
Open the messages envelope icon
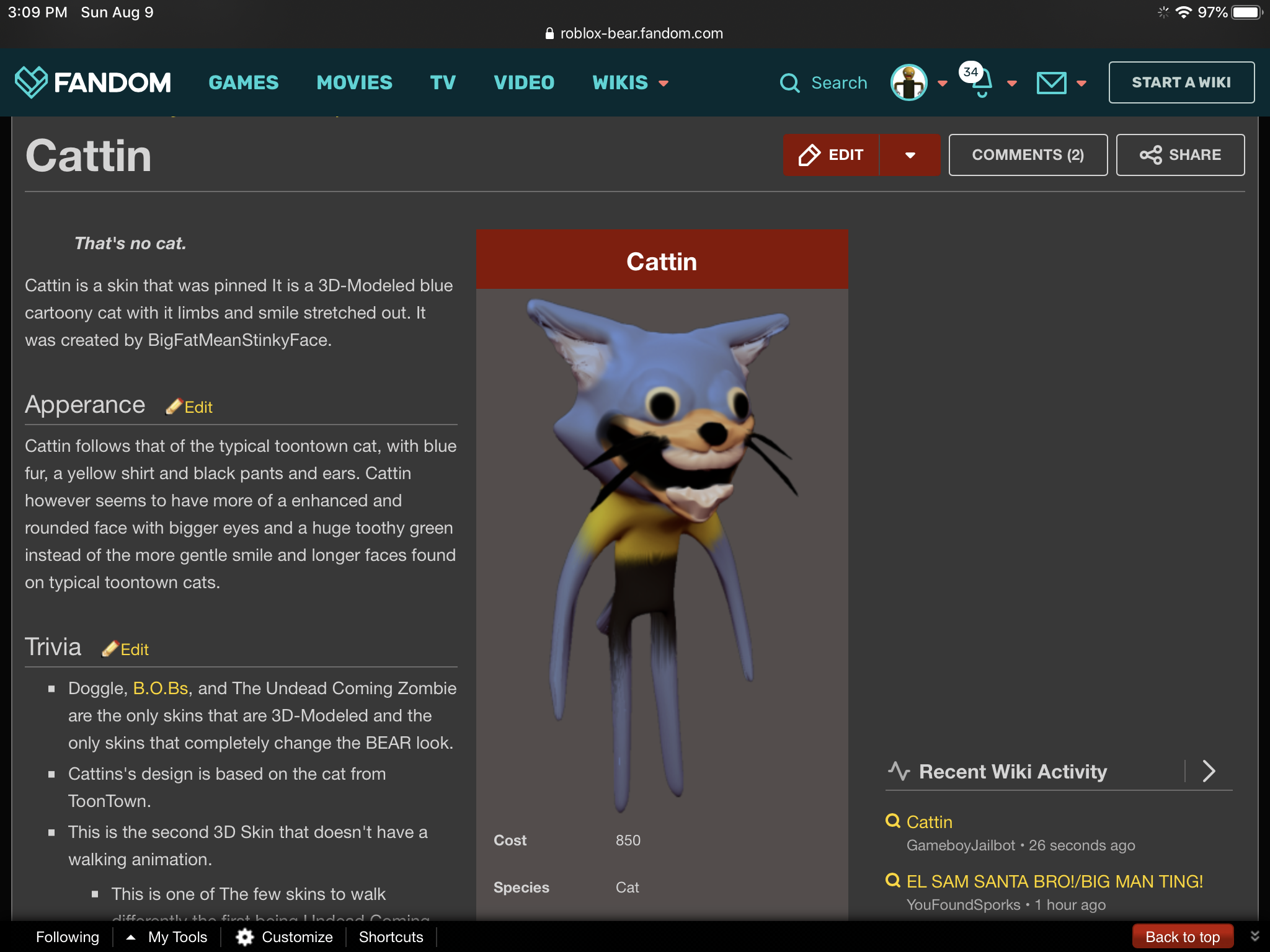click(x=1051, y=82)
